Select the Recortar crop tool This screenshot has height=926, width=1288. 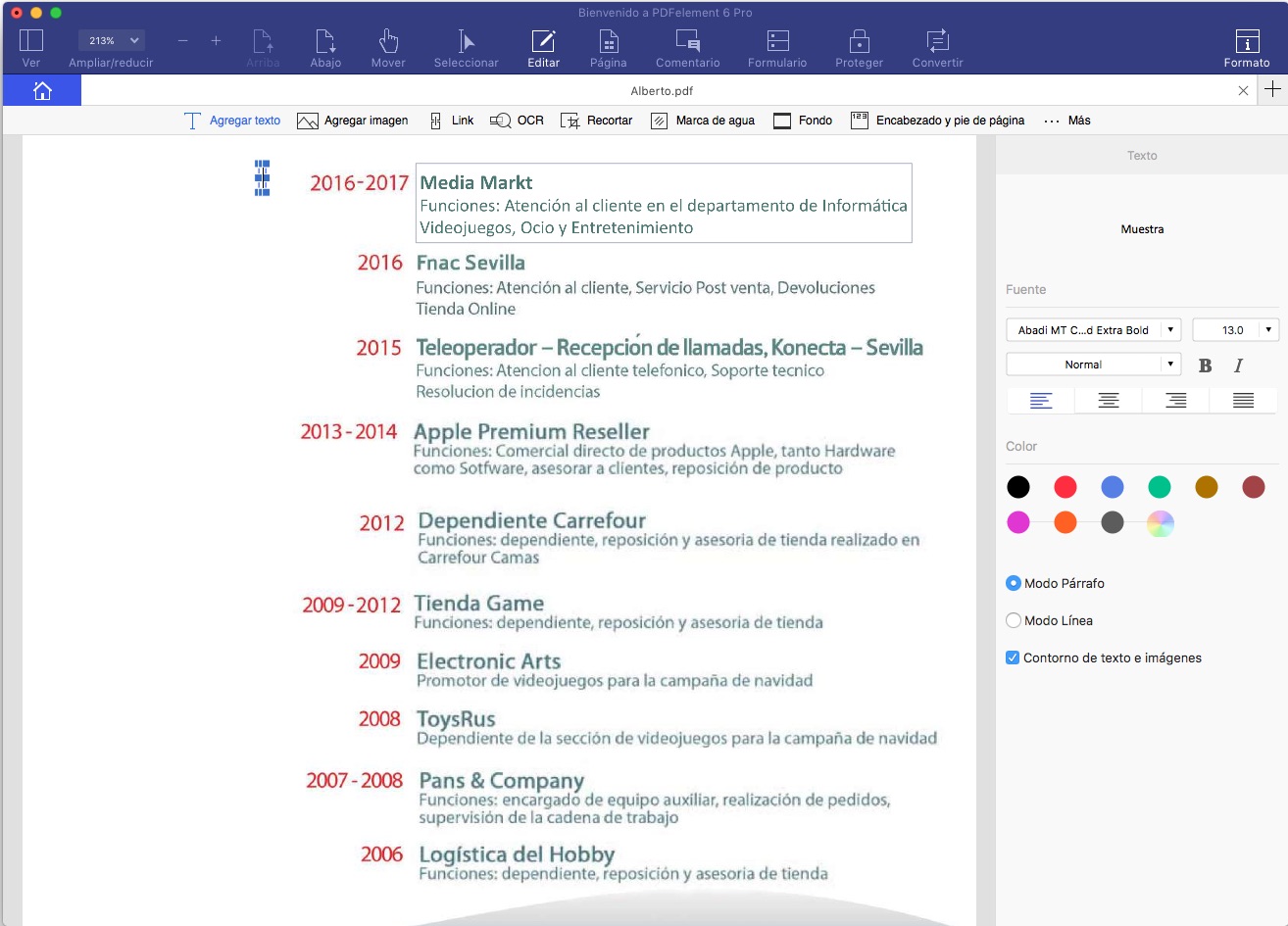coord(596,121)
